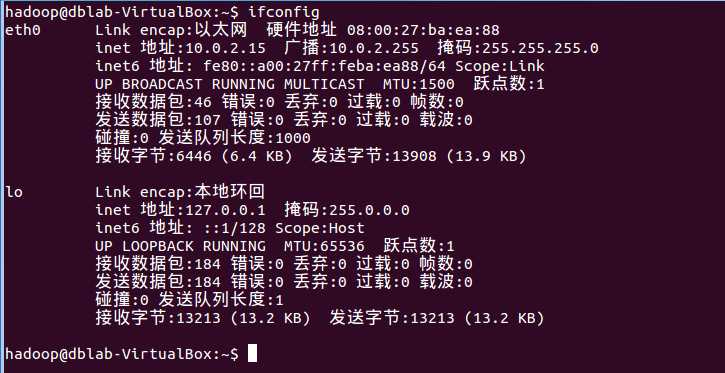Click the eth0 UP BROADCAST RUNNING MULTICAST flags

pos(230,84)
